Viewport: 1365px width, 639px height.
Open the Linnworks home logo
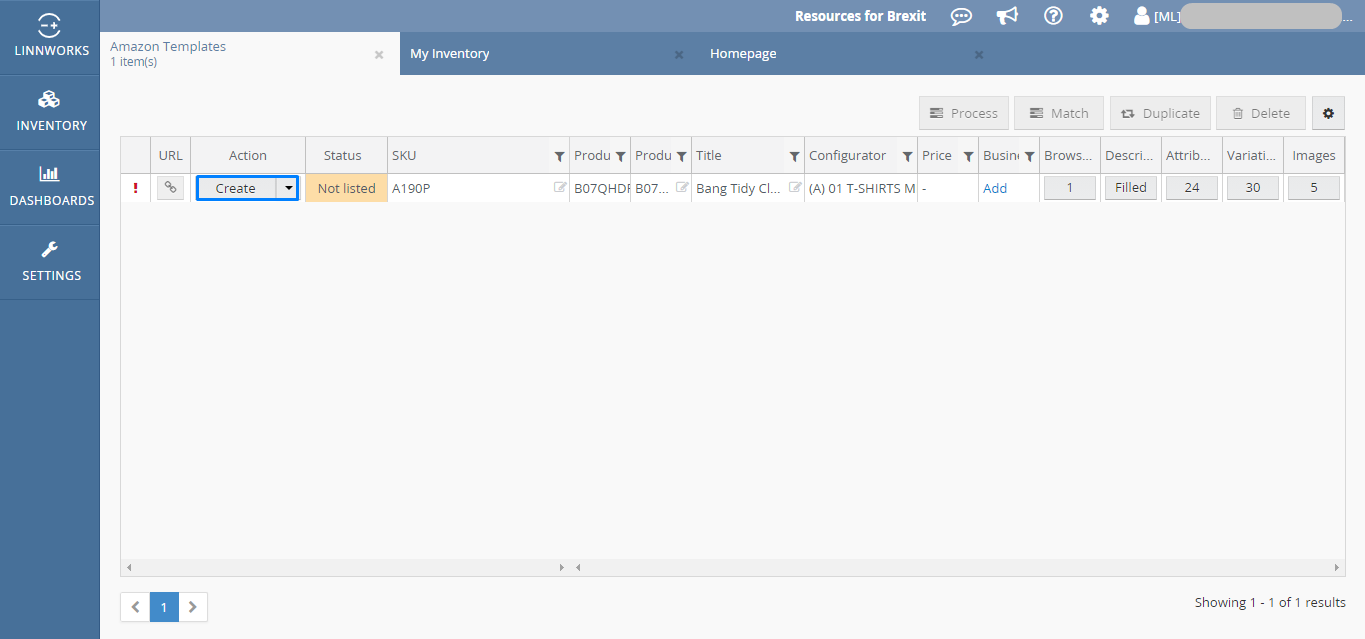click(x=50, y=37)
